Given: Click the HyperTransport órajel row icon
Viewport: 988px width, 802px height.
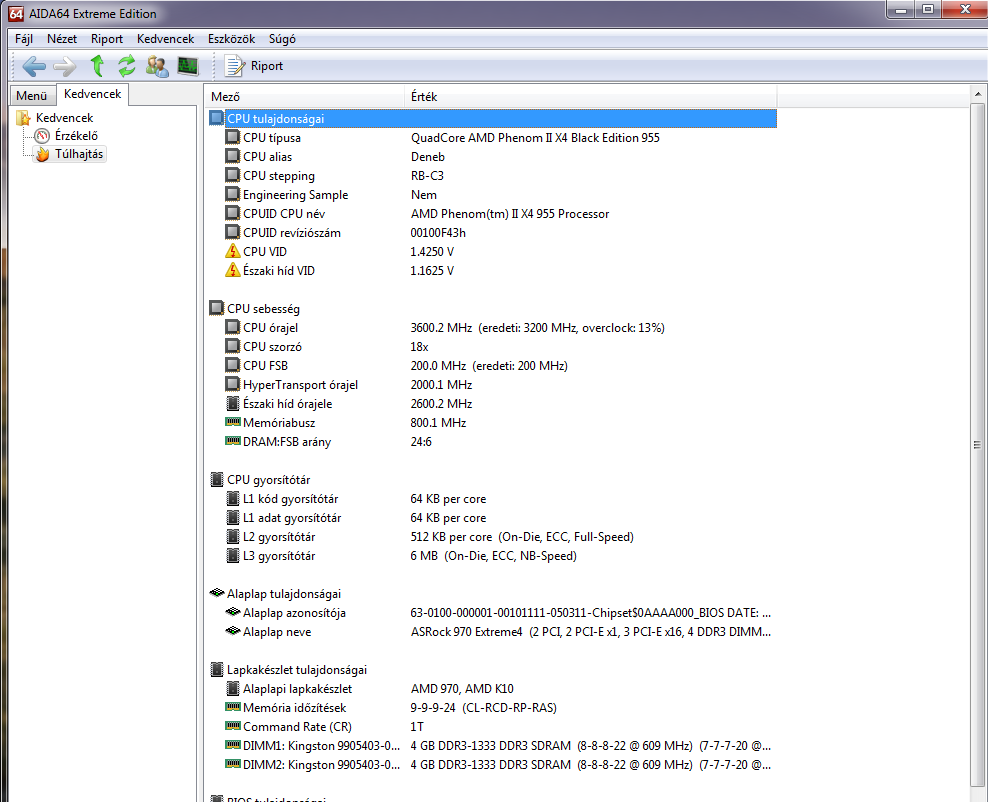Looking at the screenshot, I should (233, 384).
